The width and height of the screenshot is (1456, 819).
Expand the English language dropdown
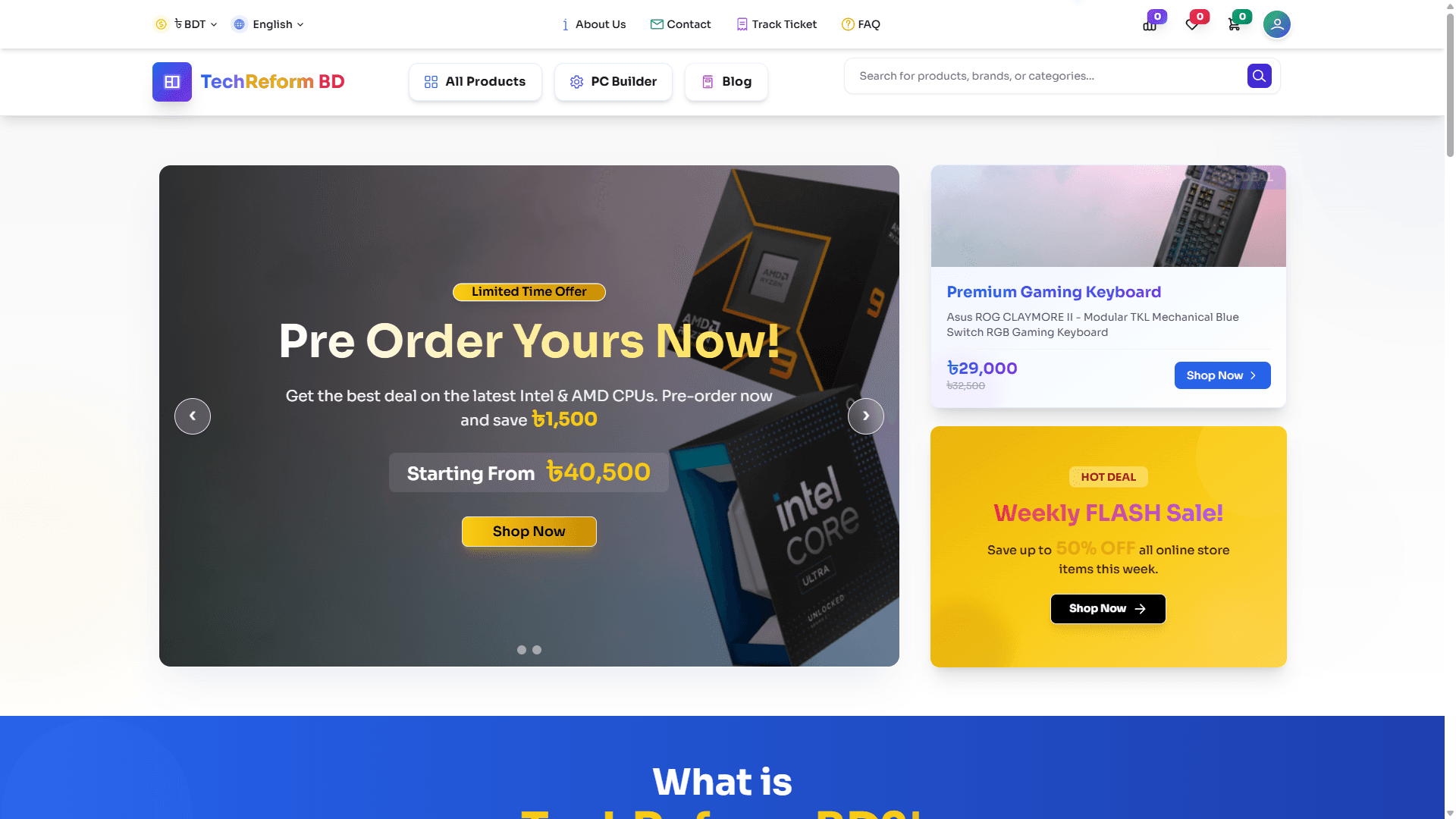point(268,24)
